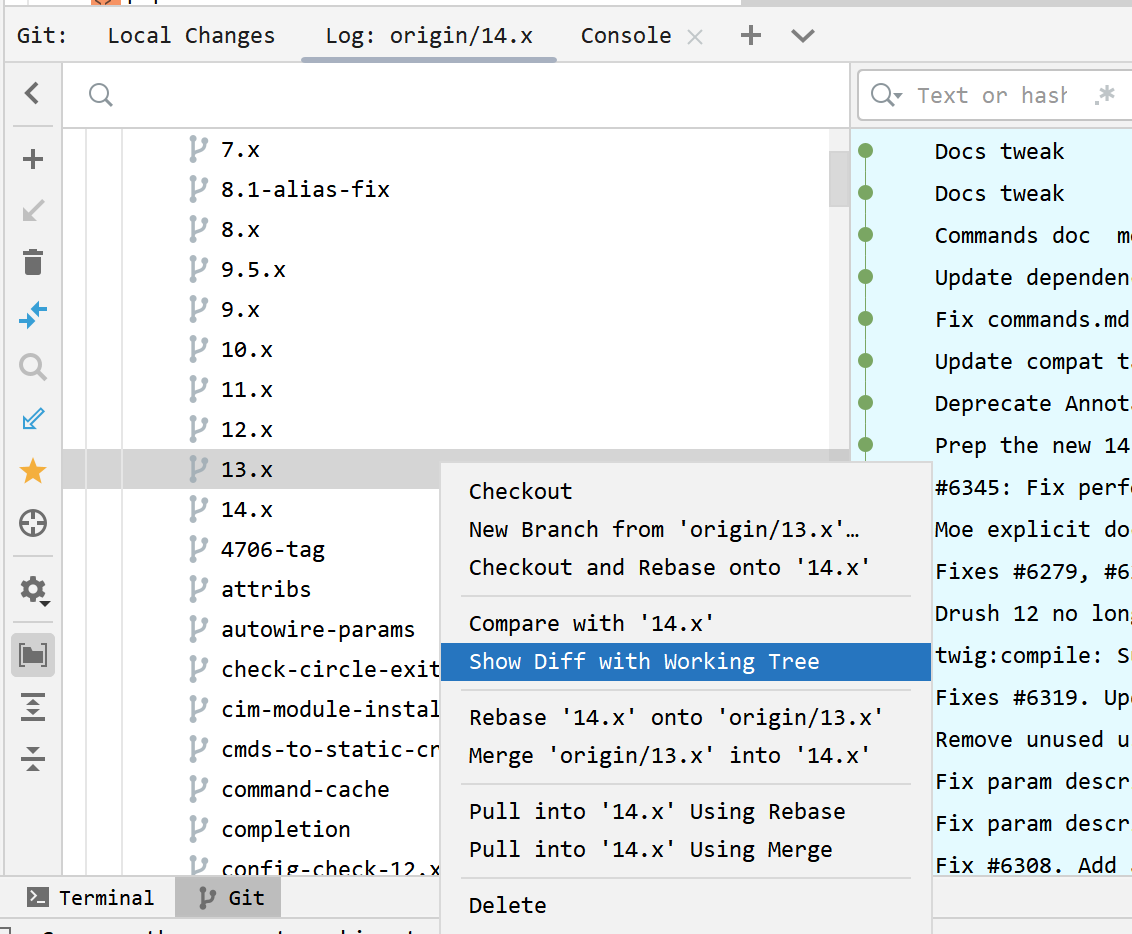
Task: Select branch attribs
Action: 266,590
